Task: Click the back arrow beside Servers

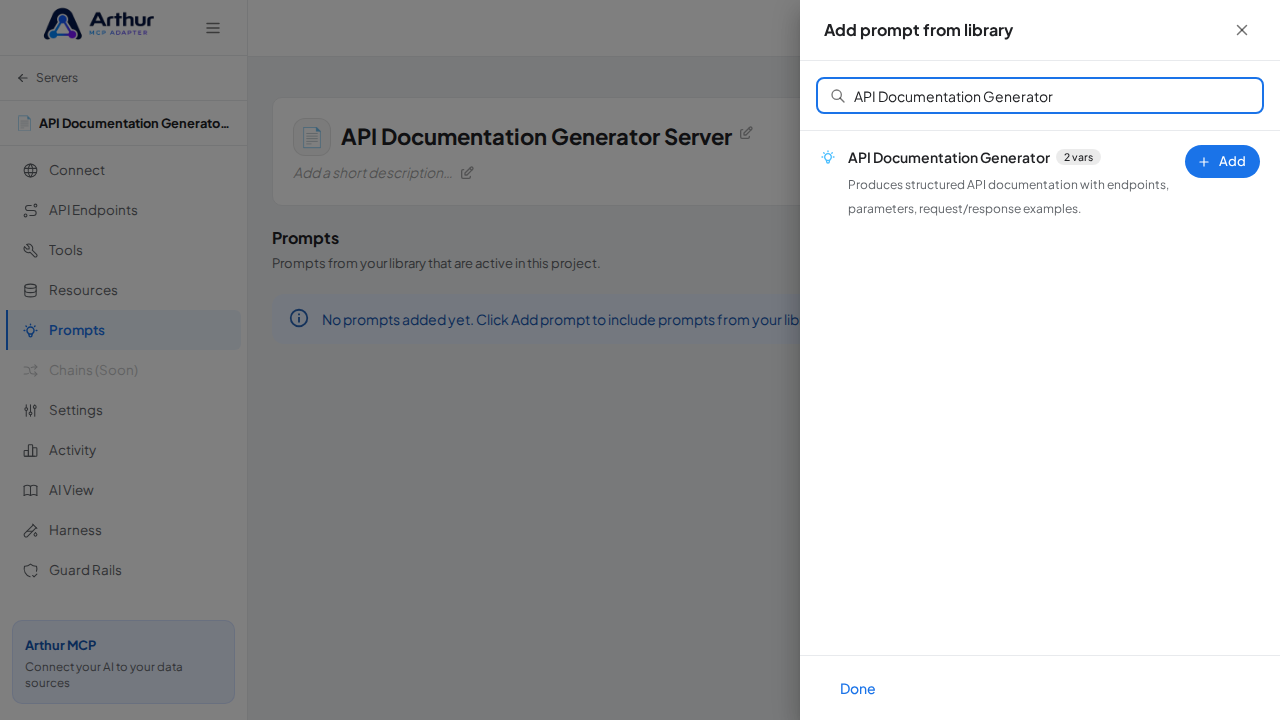Action: [x=23, y=78]
